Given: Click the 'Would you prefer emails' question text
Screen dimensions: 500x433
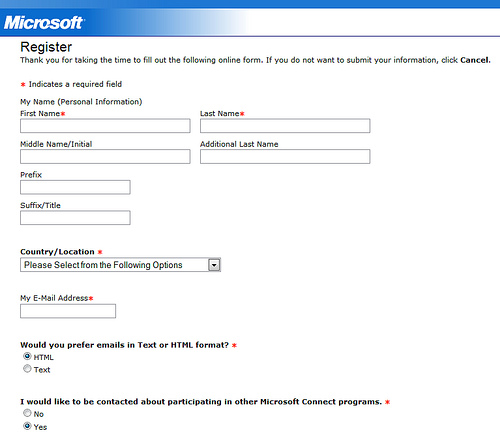Looking at the screenshot, I should [125, 345].
